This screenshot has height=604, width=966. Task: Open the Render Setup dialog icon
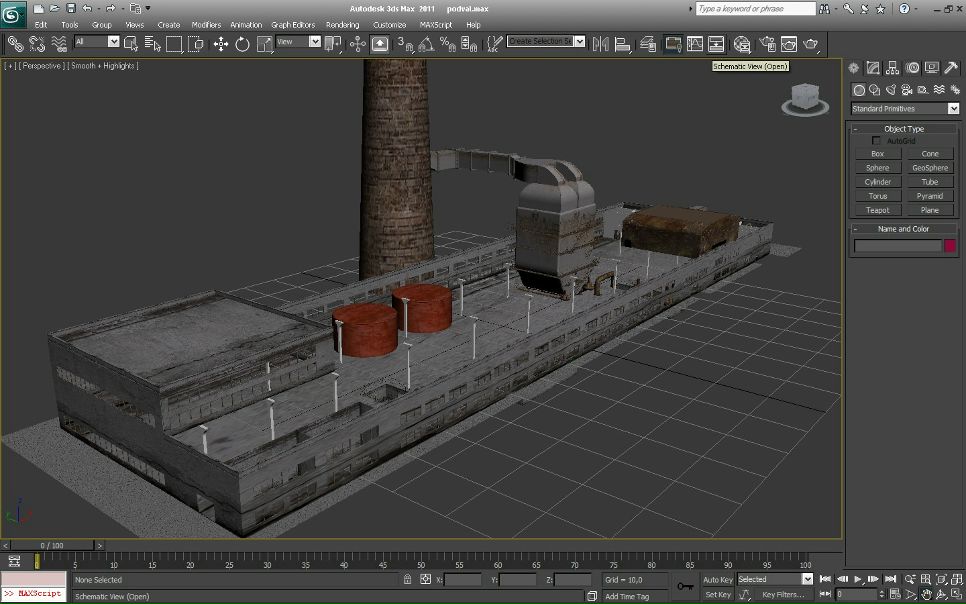click(767, 44)
